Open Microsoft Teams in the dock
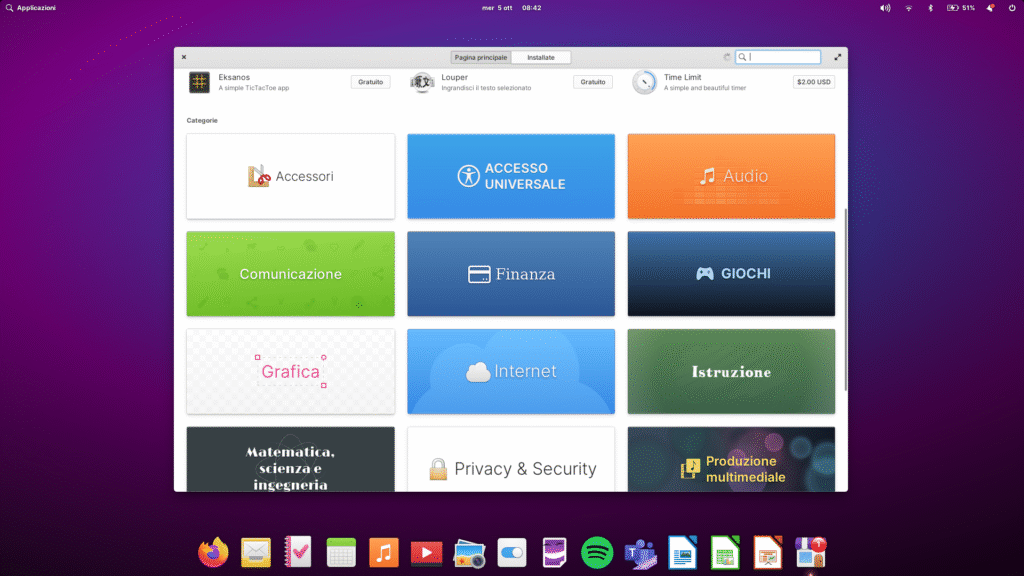The image size is (1024, 576). coord(639,552)
